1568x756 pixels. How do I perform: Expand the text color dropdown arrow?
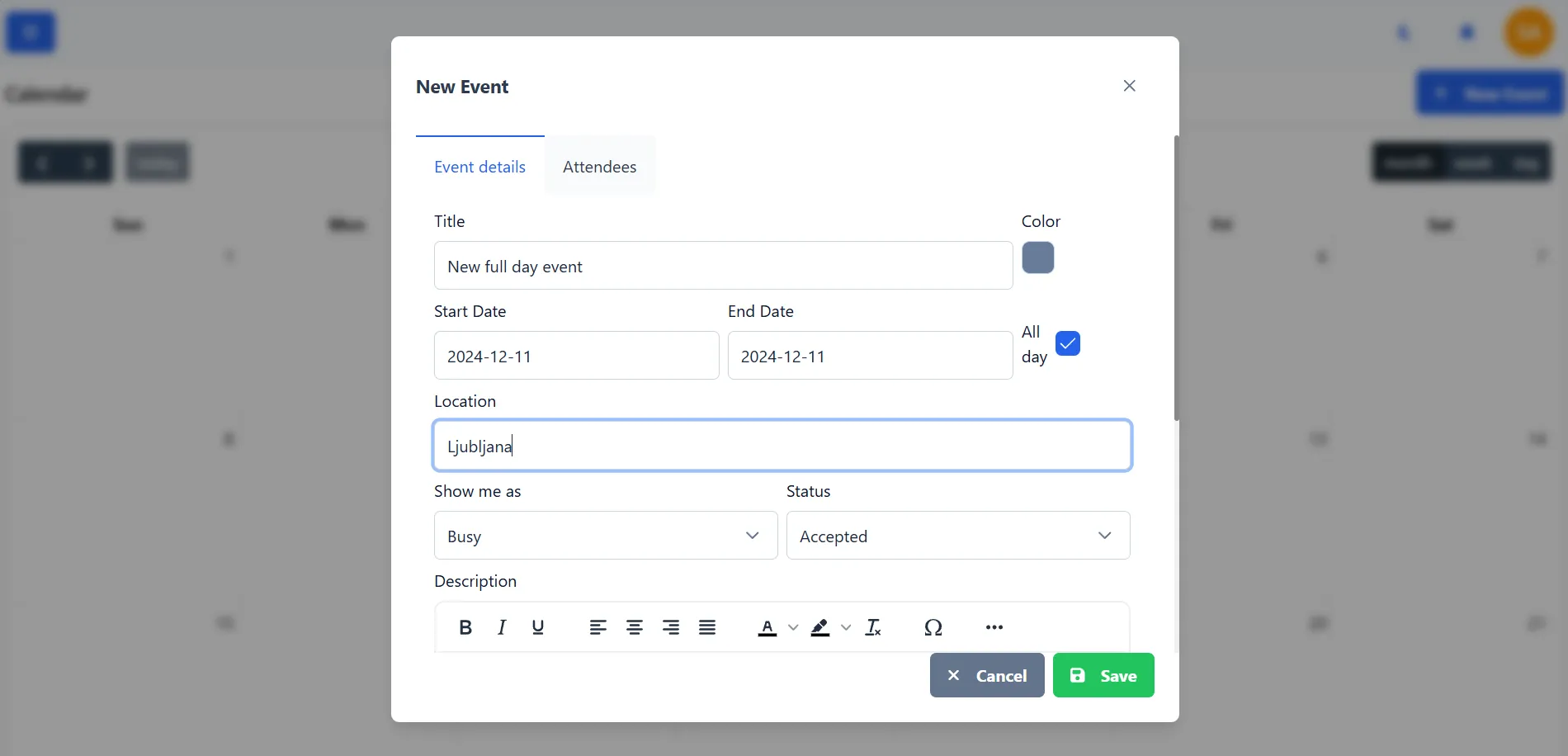click(x=793, y=627)
